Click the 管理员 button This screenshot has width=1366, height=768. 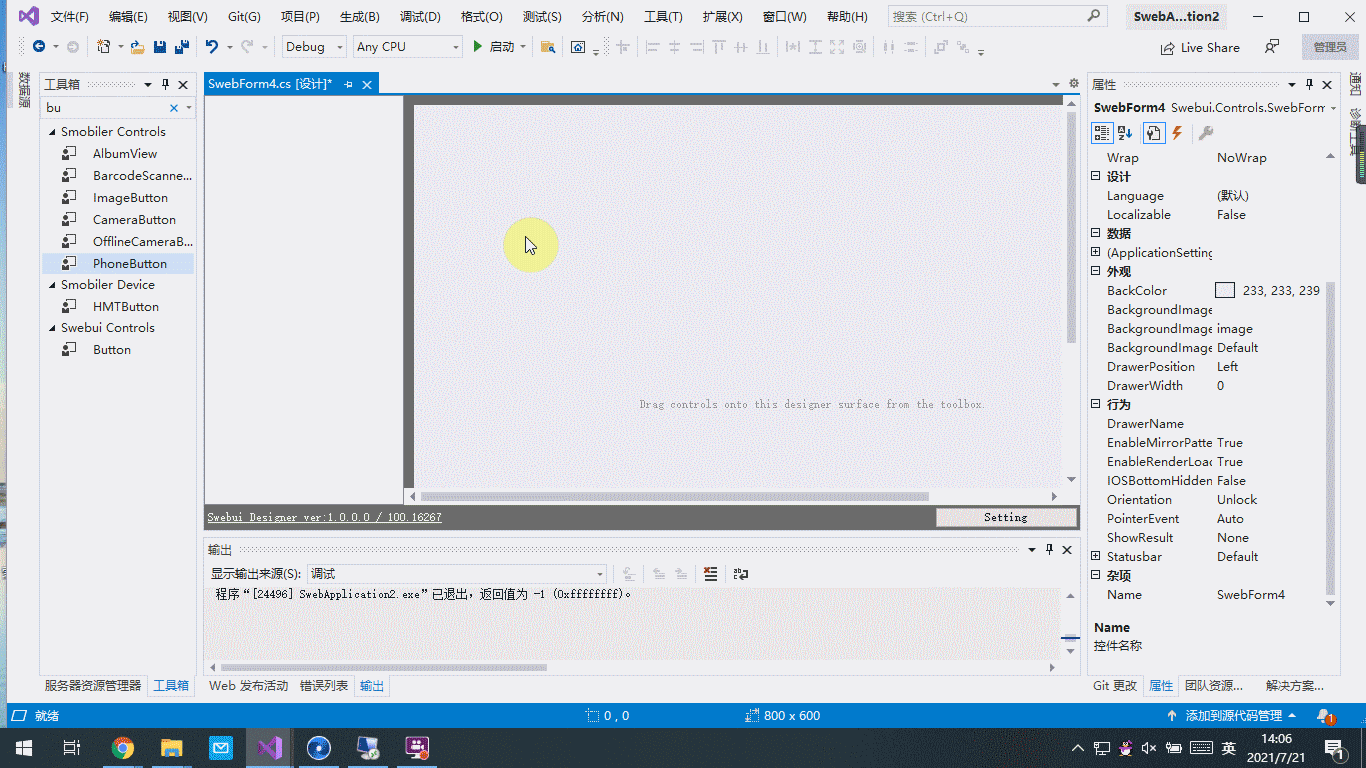tap(1330, 47)
